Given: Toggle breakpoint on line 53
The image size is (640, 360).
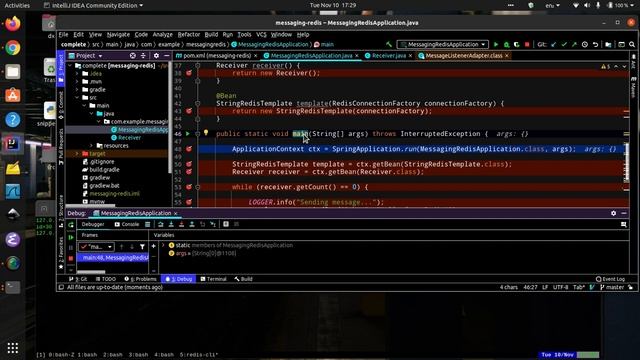Looking at the screenshot, I should pos(189,187).
